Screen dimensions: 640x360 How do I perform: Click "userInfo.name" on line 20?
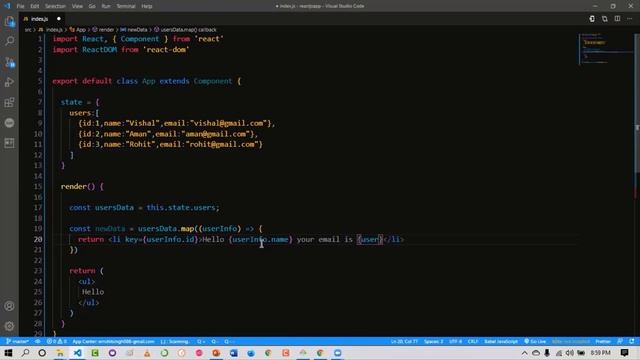(x=260, y=239)
